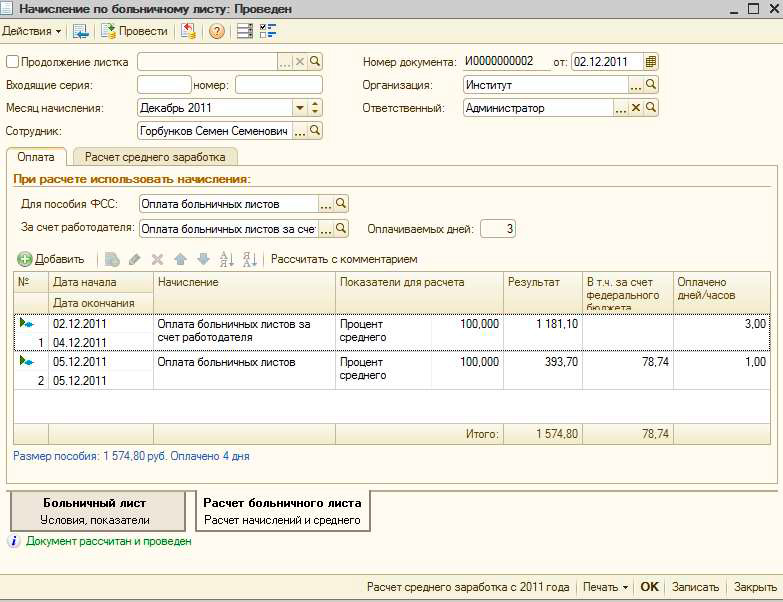
Task: Toggle the Продолжение листка checkbox
Action: pos(12,62)
